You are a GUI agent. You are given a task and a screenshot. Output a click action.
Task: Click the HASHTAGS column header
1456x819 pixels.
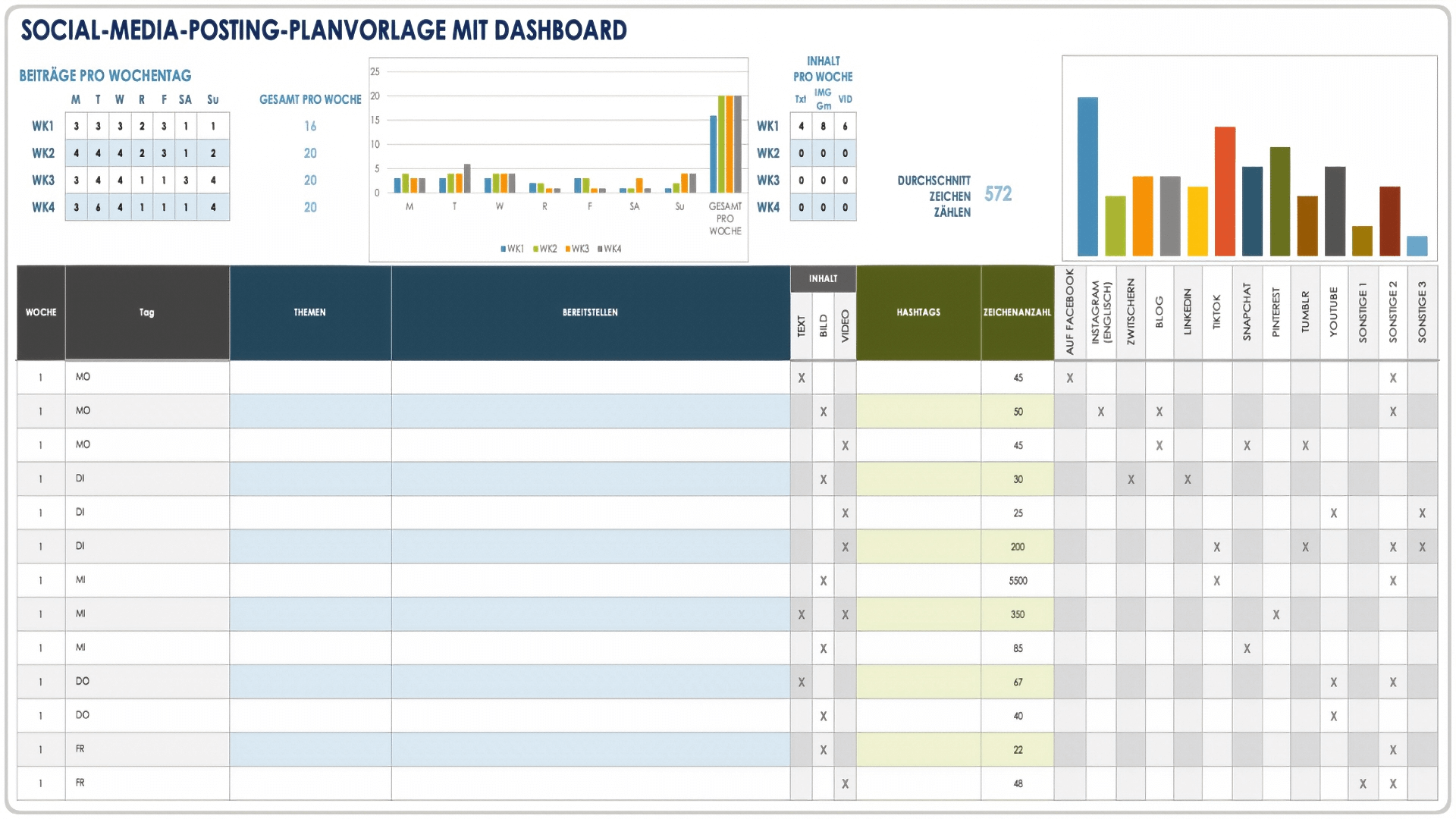(x=918, y=312)
